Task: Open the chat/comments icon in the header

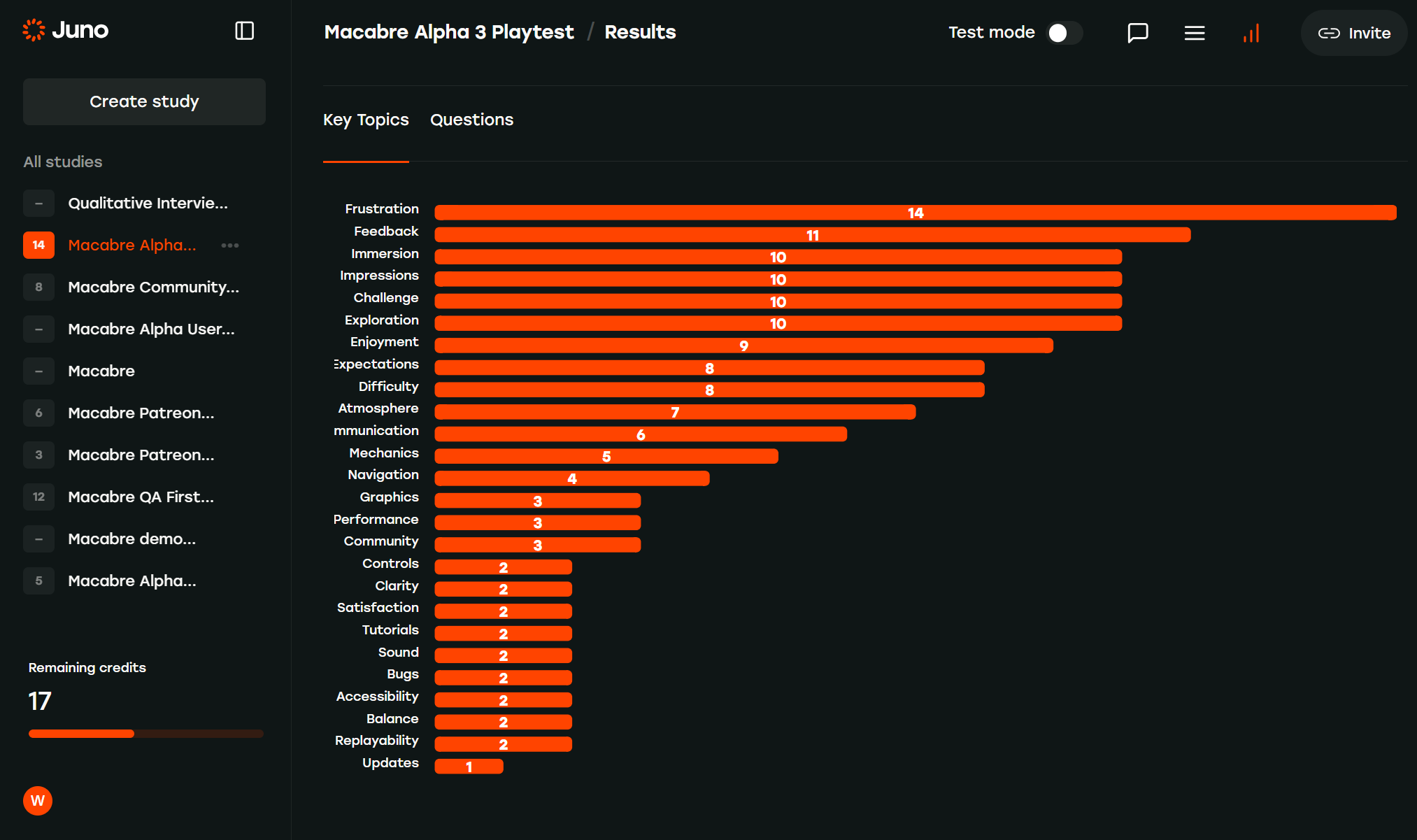Action: pos(1138,32)
